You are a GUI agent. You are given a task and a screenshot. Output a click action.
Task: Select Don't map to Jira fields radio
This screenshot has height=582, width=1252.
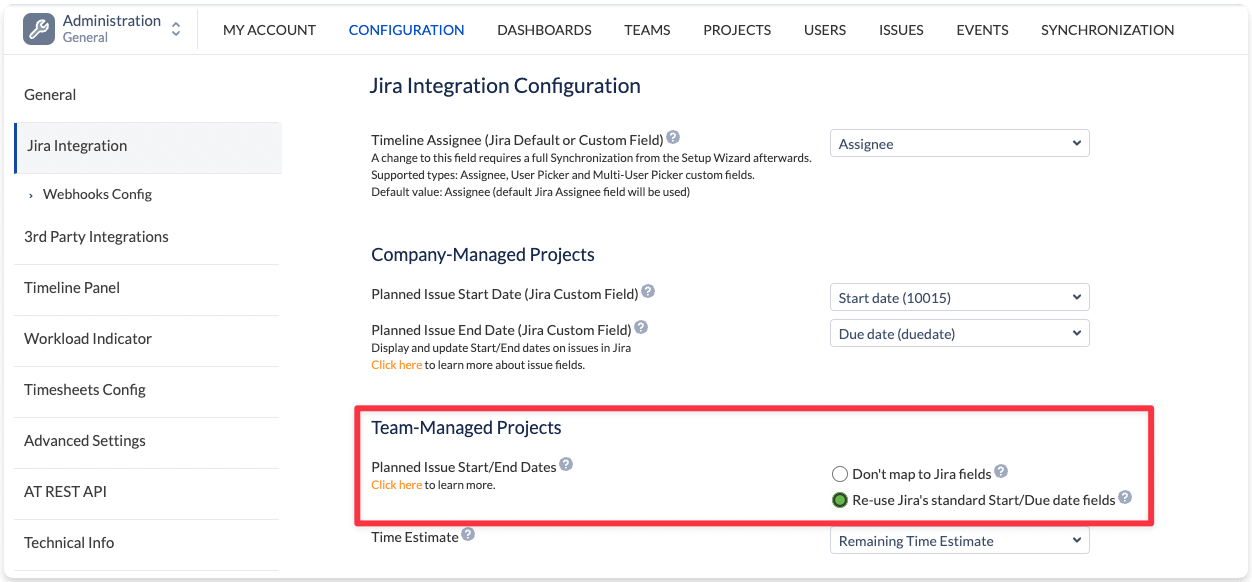click(840, 474)
